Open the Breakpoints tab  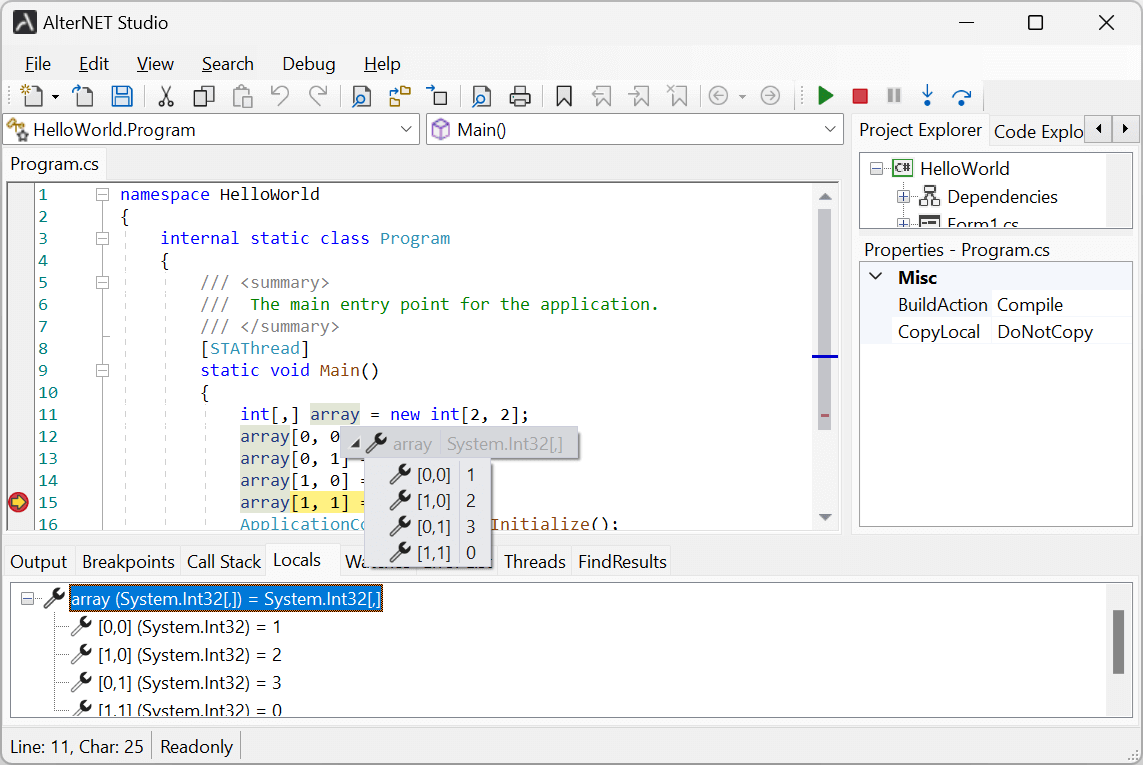(x=128, y=562)
